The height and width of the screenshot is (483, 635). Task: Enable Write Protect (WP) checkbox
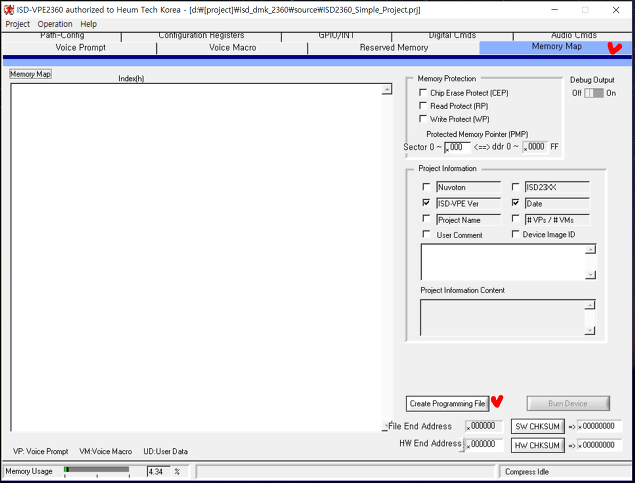423,119
